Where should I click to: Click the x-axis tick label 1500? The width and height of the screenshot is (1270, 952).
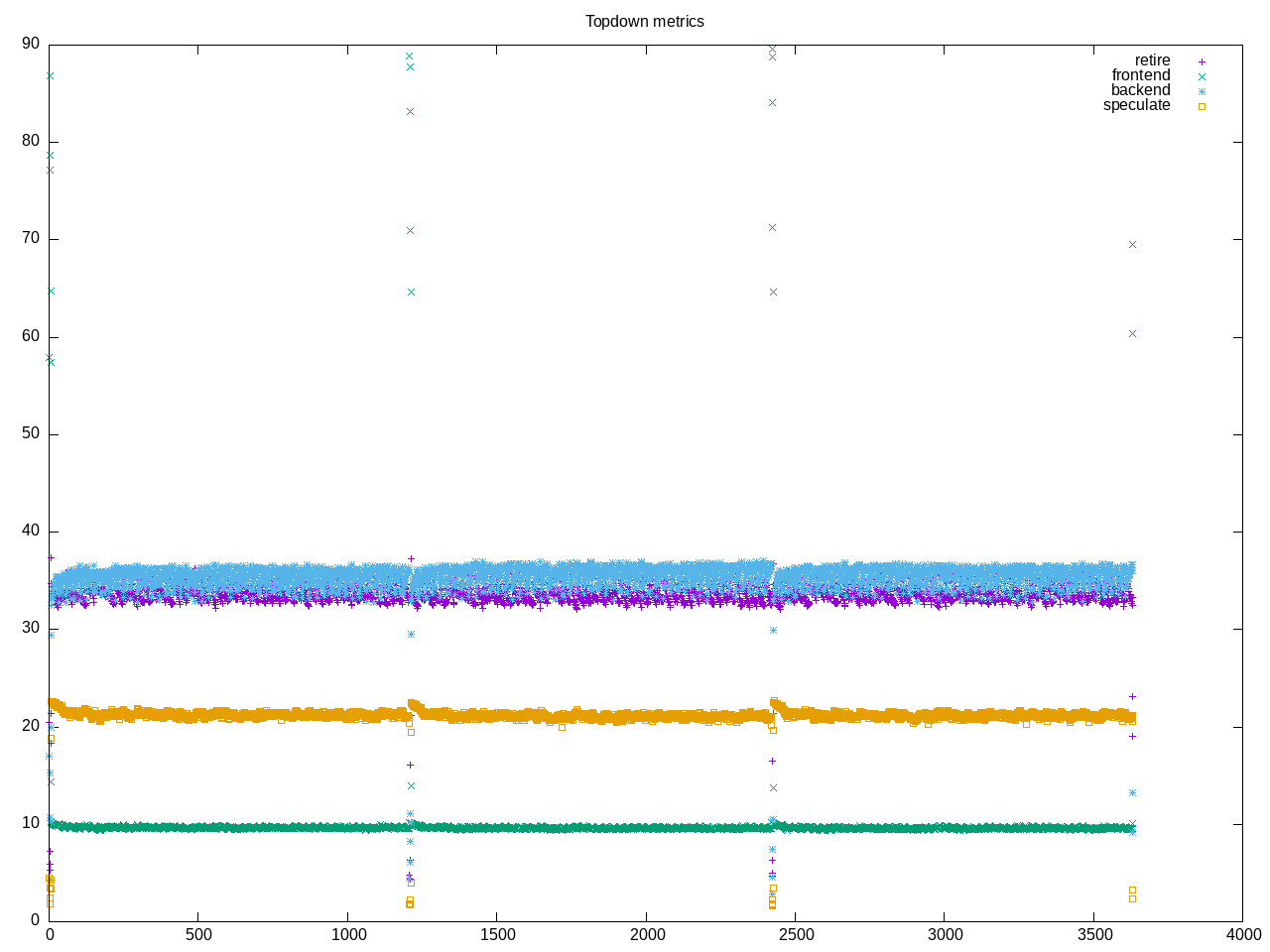tap(497, 935)
